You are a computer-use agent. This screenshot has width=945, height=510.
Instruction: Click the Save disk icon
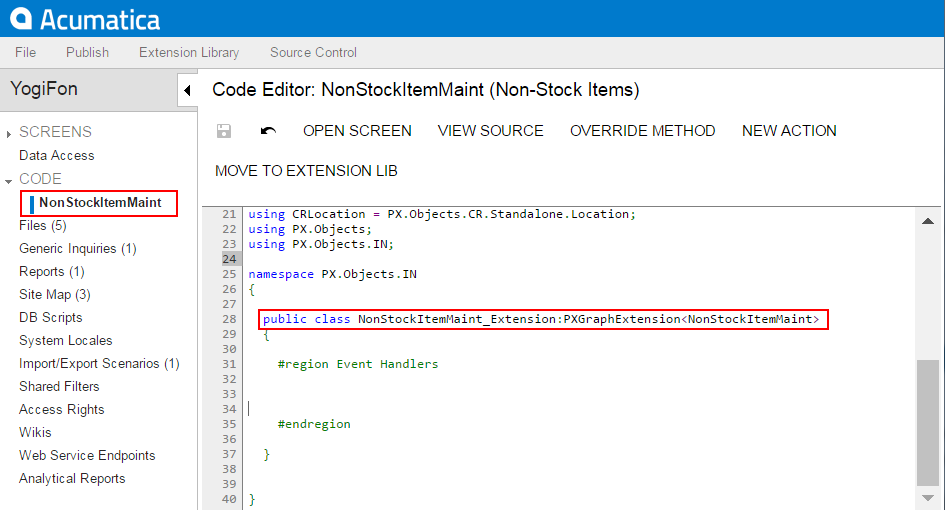click(x=224, y=131)
